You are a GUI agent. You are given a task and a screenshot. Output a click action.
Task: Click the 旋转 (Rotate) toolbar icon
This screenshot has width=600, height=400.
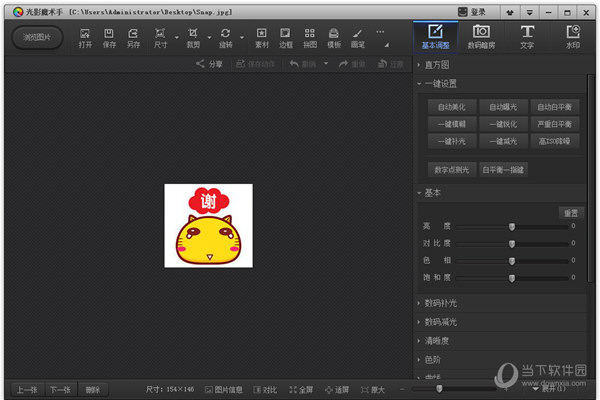click(225, 37)
